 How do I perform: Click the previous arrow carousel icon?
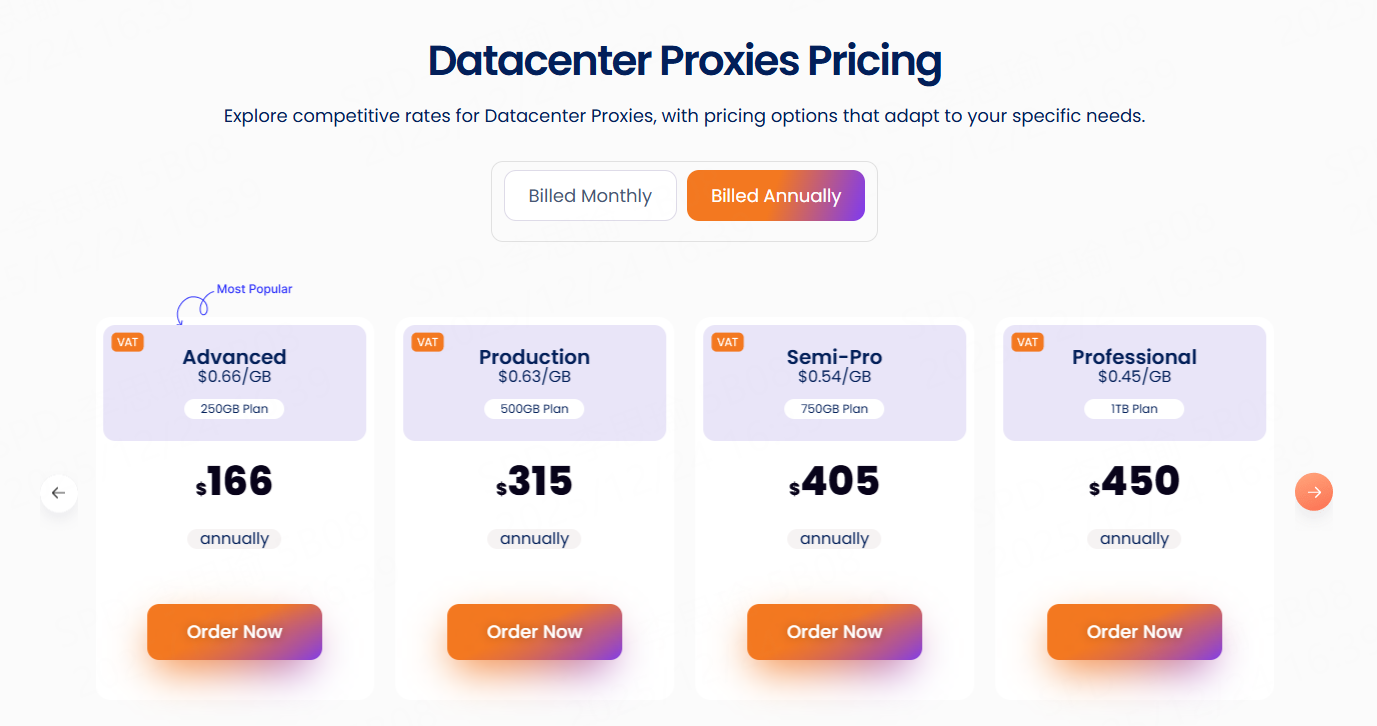click(58, 493)
